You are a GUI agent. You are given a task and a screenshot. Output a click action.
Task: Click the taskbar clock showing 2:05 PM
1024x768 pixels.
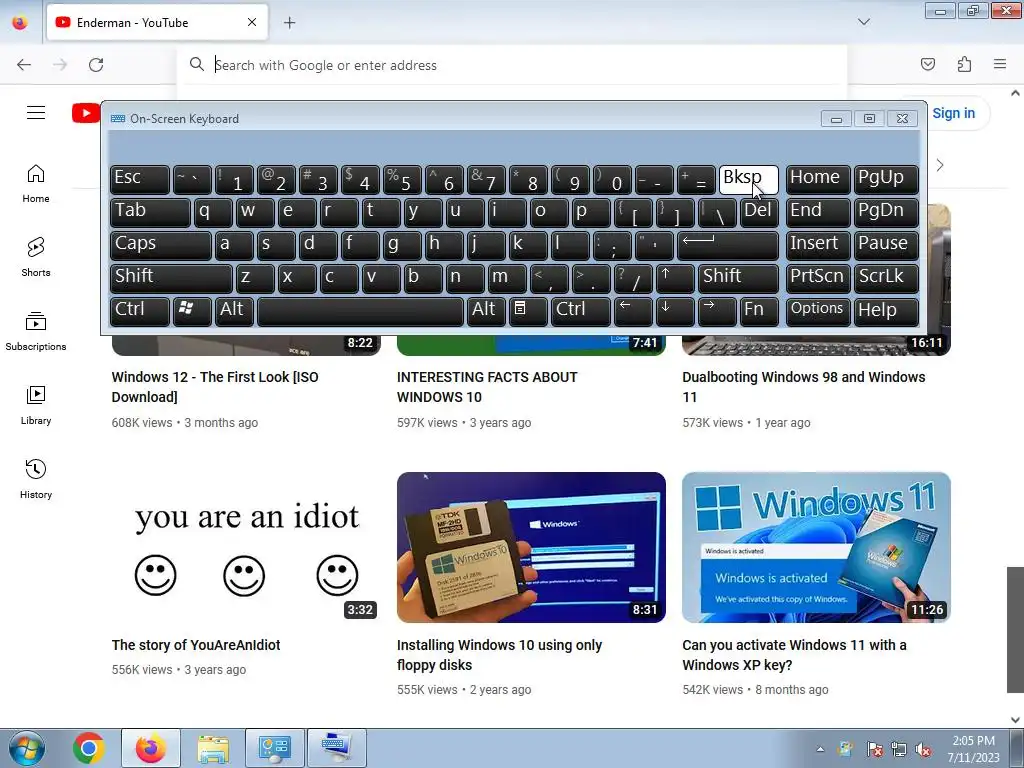pyautogui.click(x=973, y=749)
